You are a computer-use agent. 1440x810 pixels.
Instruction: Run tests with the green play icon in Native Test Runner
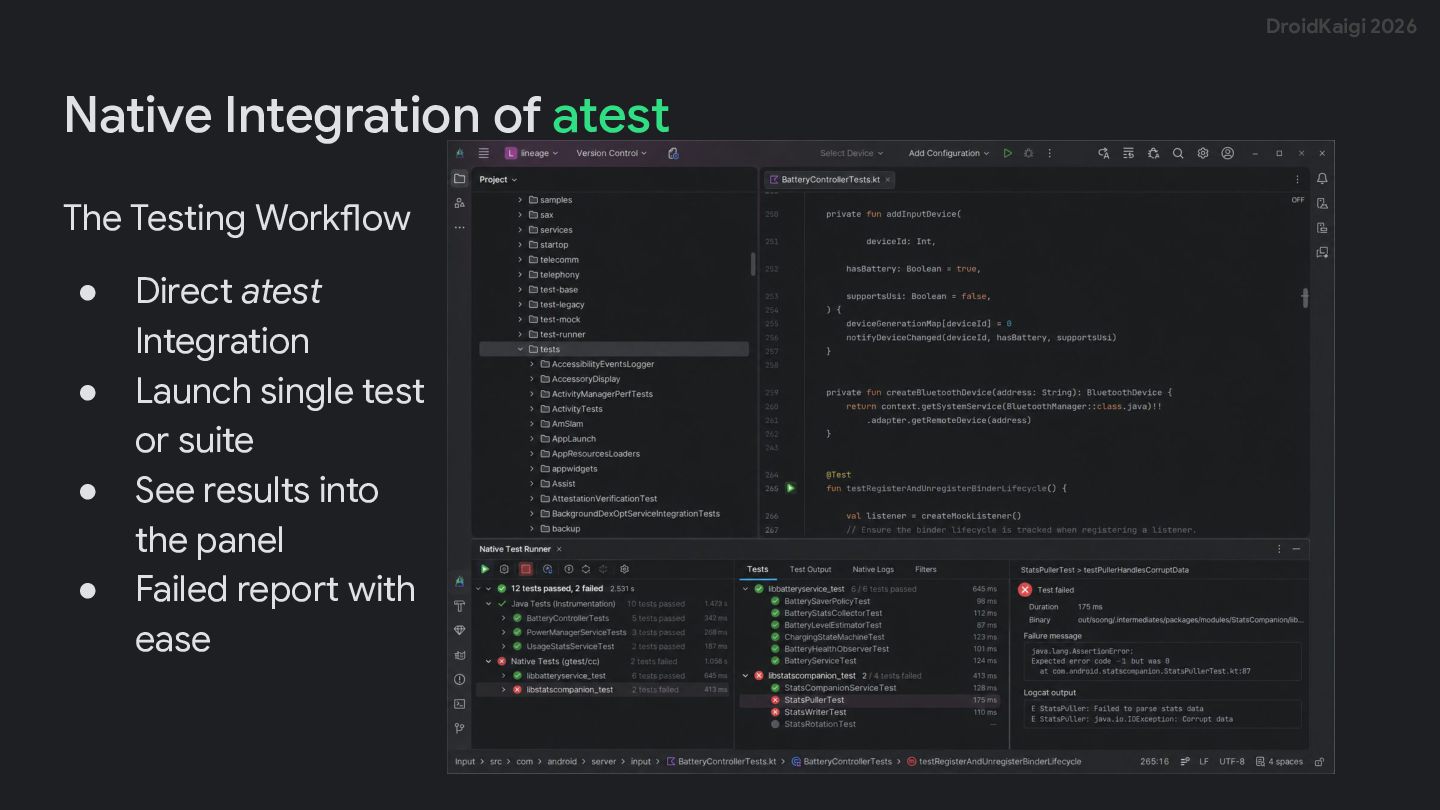pyautogui.click(x=485, y=569)
